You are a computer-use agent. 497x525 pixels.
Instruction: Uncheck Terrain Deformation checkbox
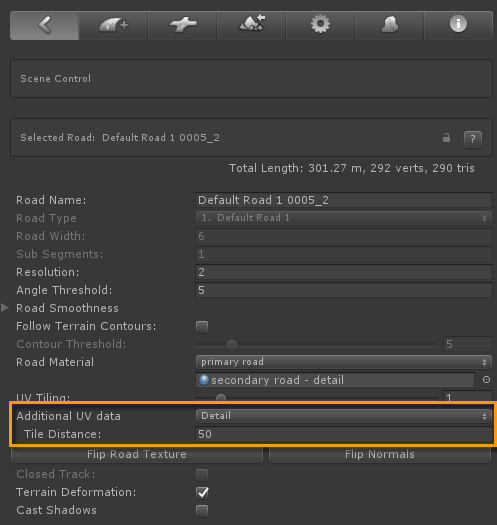click(x=202, y=492)
